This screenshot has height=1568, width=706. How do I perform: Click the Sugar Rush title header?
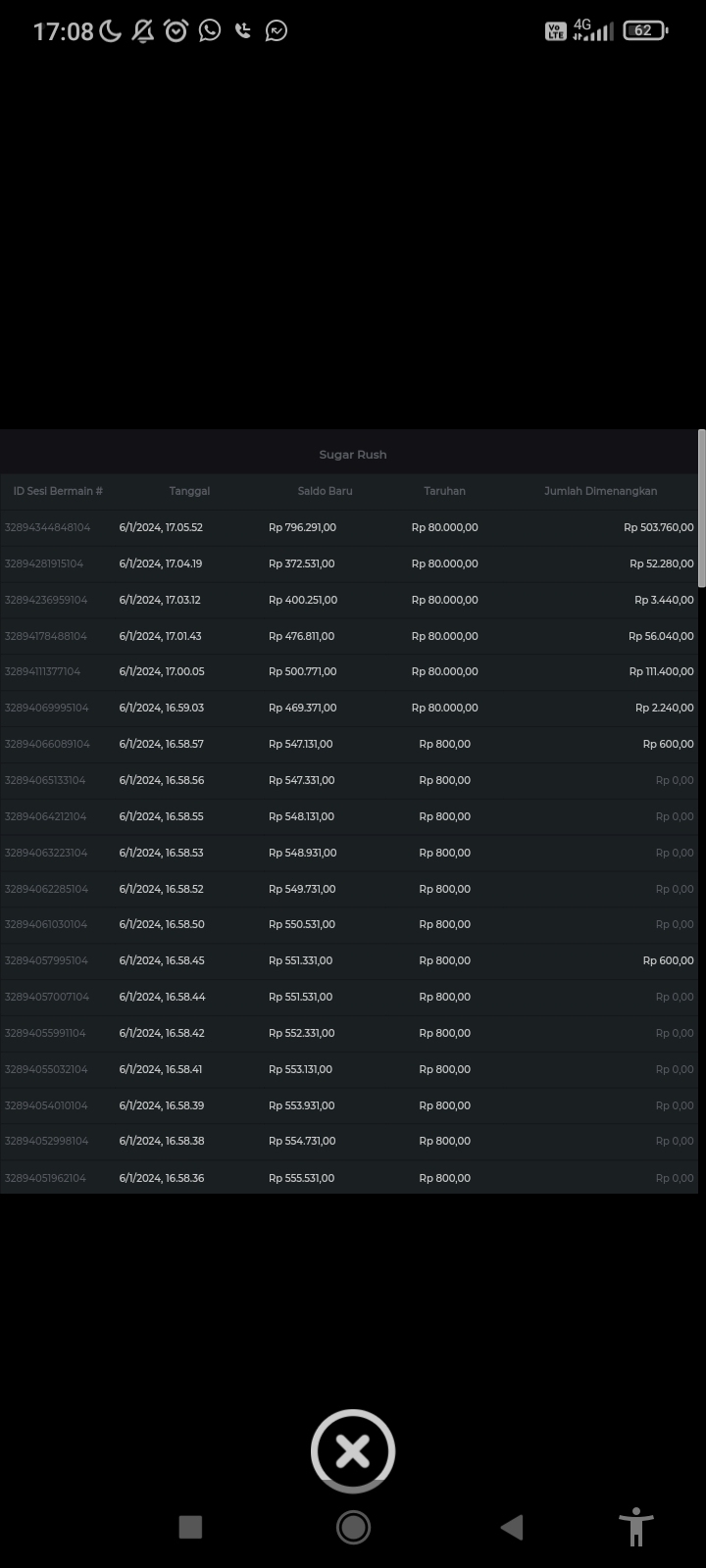pos(353,455)
